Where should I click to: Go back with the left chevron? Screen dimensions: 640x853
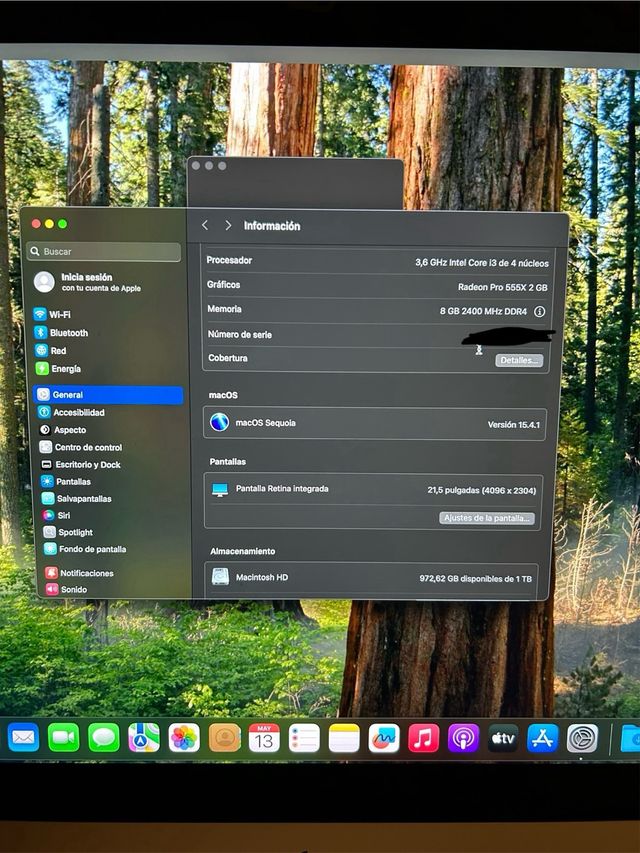click(x=205, y=225)
